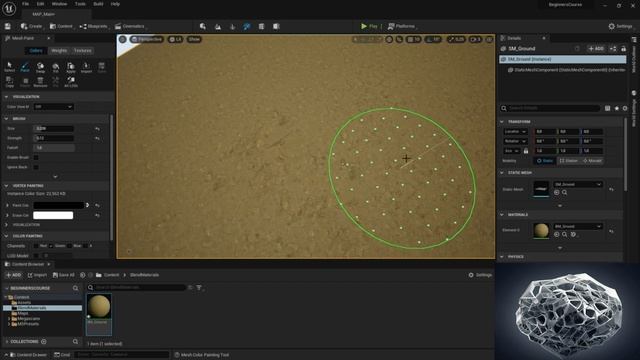The image size is (640, 360).
Task: Toggle the Ignore Back-Facing checkbox
Action: point(36,167)
